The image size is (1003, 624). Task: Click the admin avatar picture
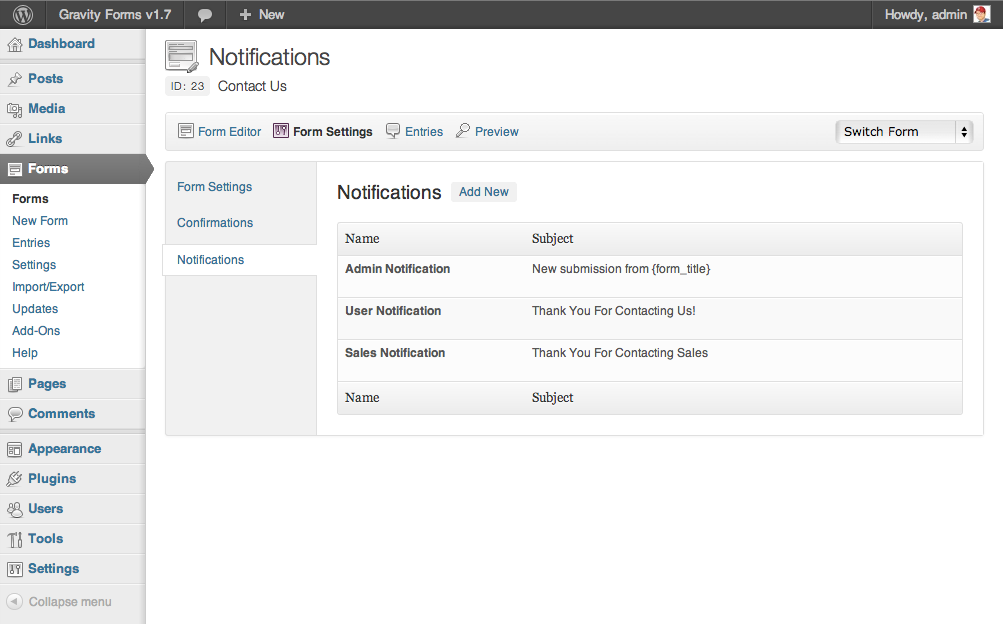tap(981, 14)
